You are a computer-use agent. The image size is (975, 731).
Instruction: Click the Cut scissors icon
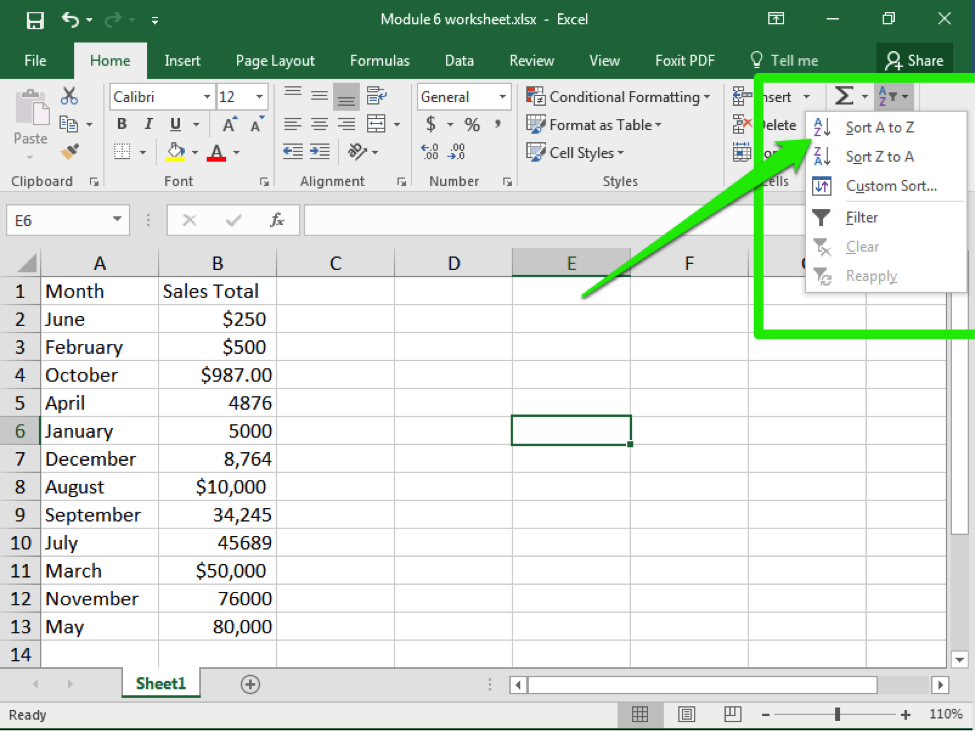click(x=69, y=96)
